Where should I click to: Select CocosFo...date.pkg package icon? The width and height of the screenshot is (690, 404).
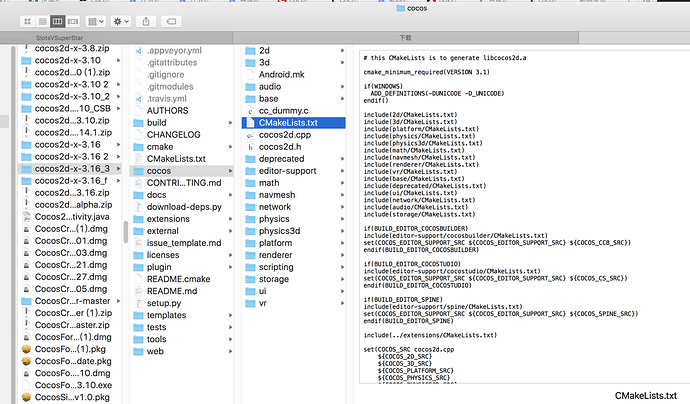tap(26, 361)
